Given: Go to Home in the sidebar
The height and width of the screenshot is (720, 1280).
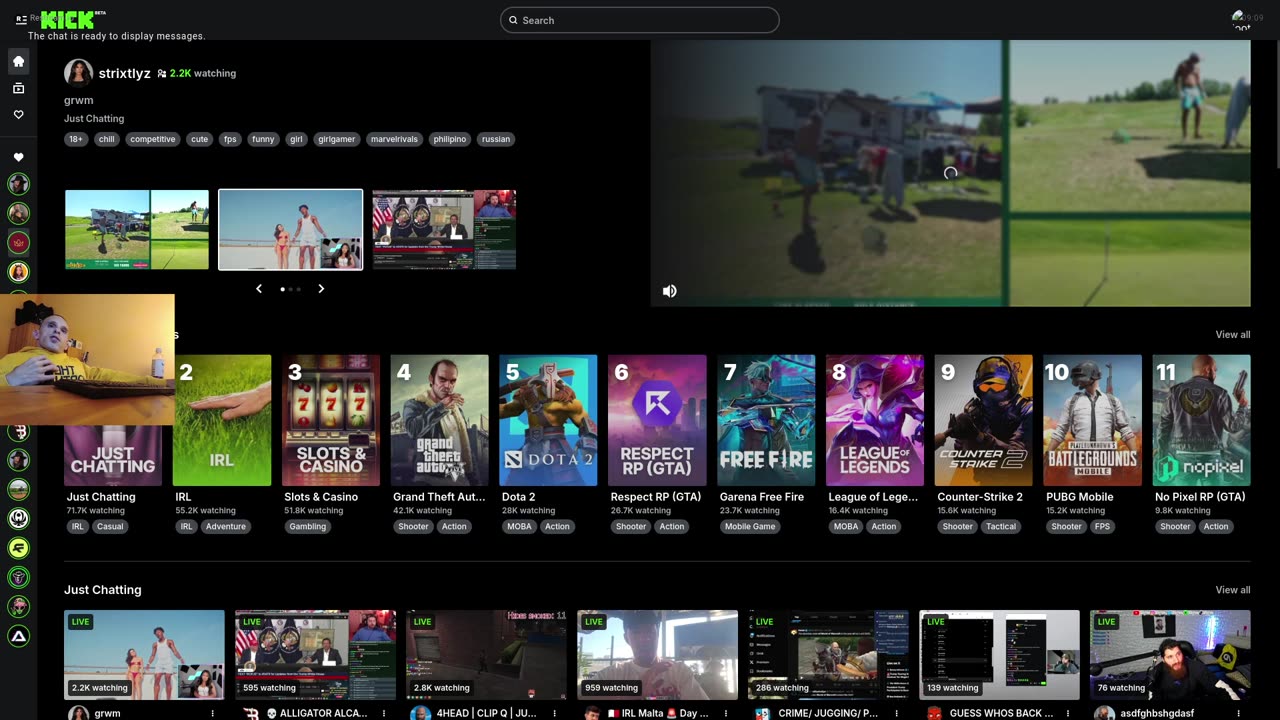Looking at the screenshot, I should pyautogui.click(x=18, y=62).
